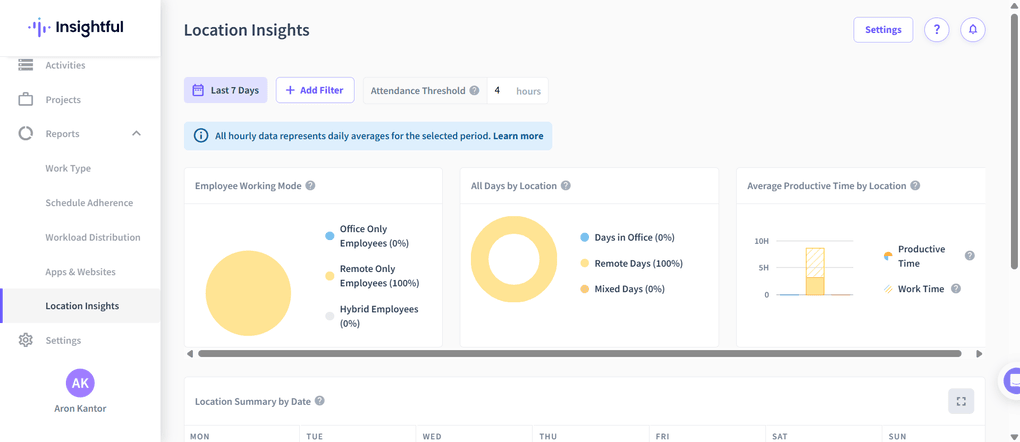Click info icon beside Location Summary by Date
This screenshot has height=442, width=1020.
(320, 401)
